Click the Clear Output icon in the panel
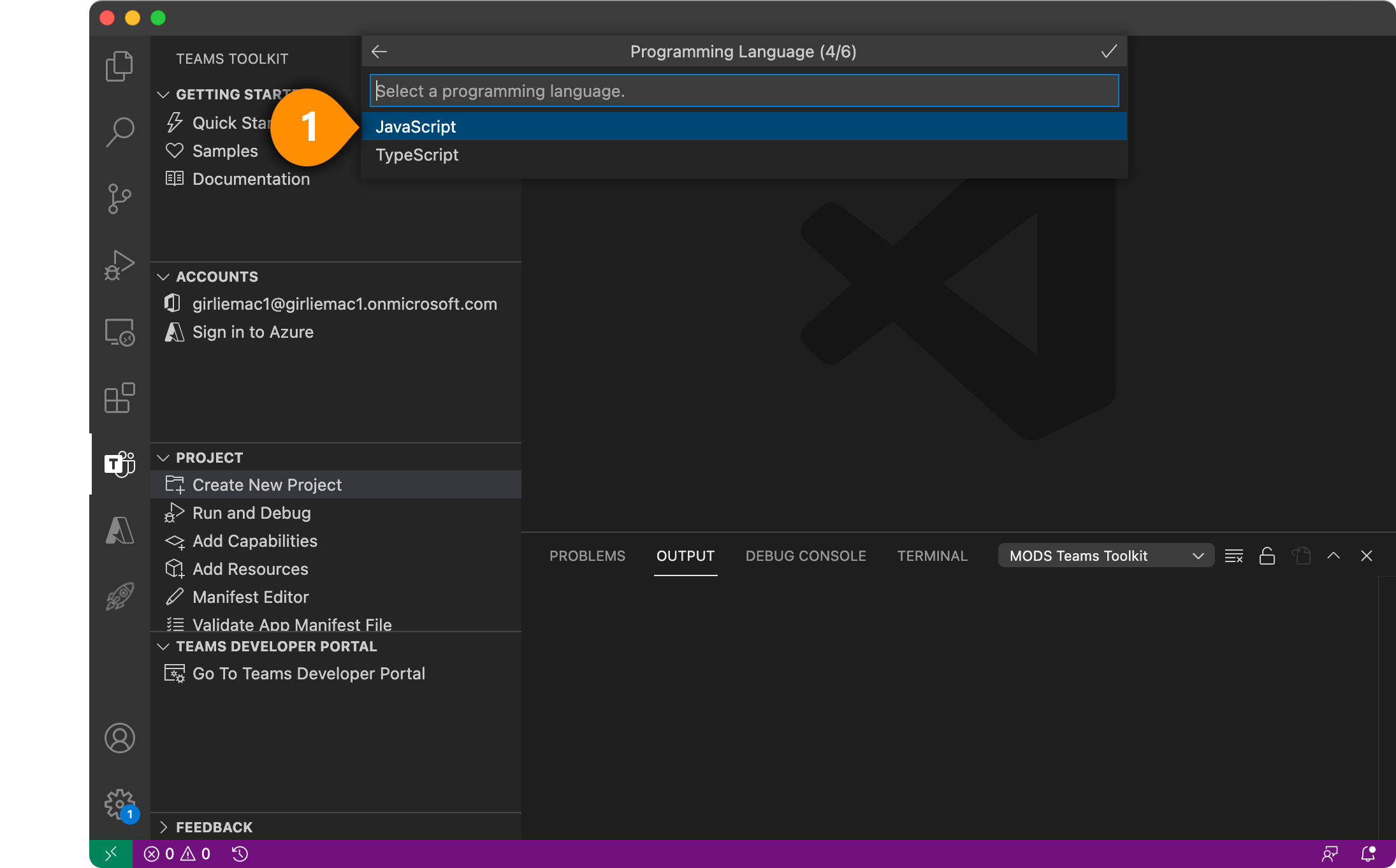The width and height of the screenshot is (1396, 868). pos(1234,556)
